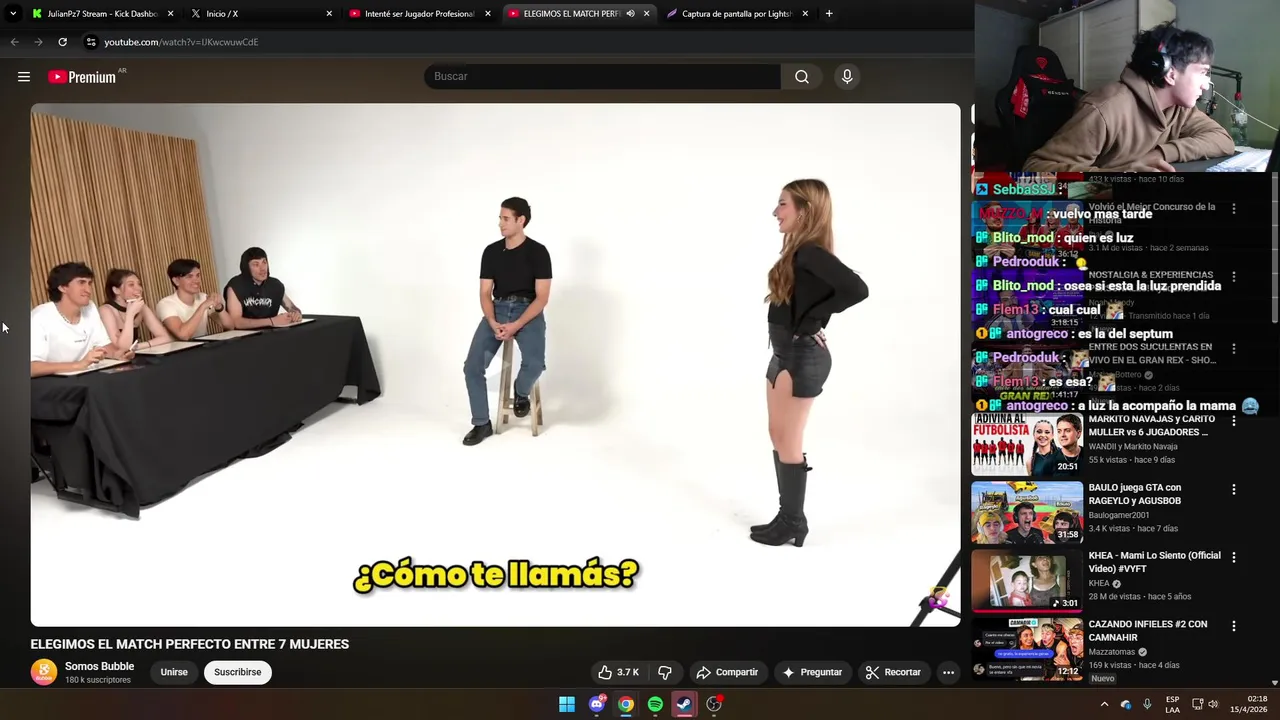Image resolution: width=1280 pixels, height=720 pixels.
Task: Go back with browser back arrow
Action: pos(14,42)
